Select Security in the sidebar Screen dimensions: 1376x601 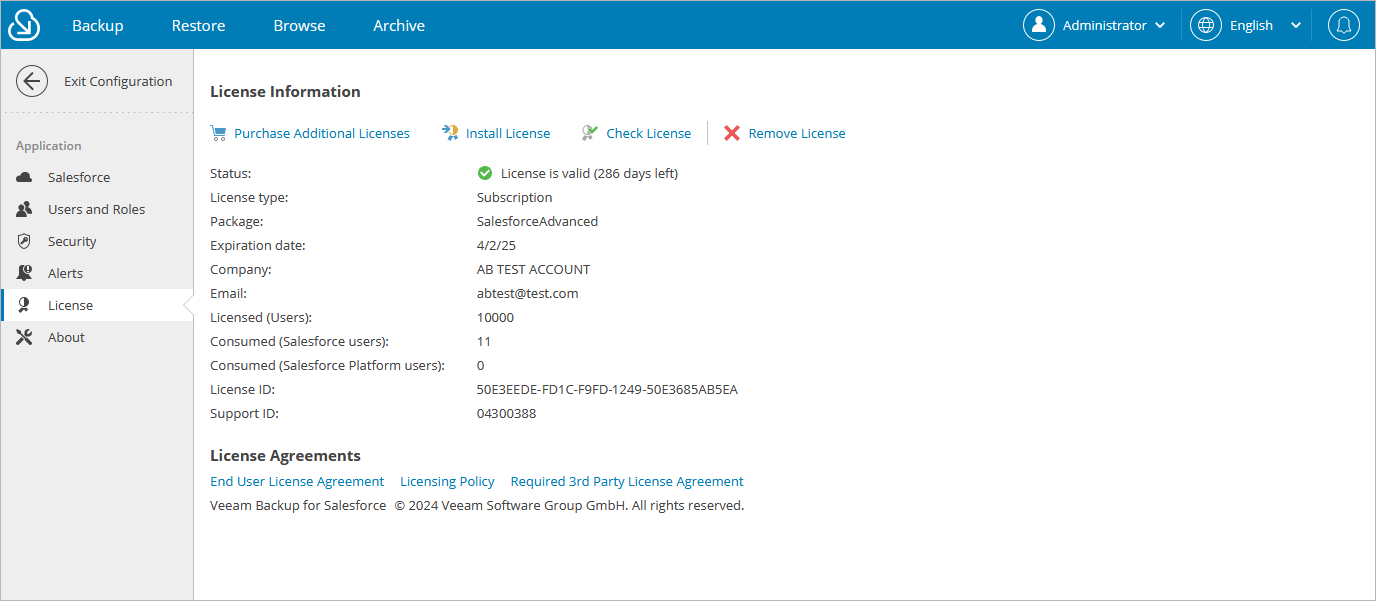click(x=97, y=241)
